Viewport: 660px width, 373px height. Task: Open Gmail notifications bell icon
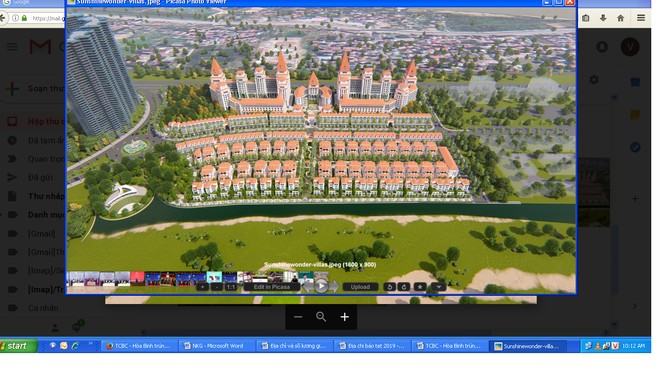pyautogui.click(x=602, y=47)
